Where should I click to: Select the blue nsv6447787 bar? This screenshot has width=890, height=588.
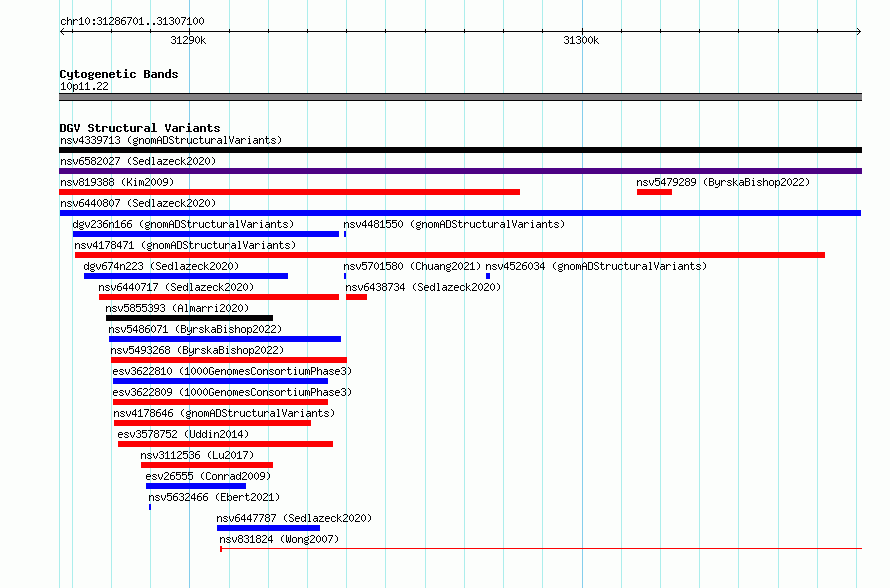[268, 528]
